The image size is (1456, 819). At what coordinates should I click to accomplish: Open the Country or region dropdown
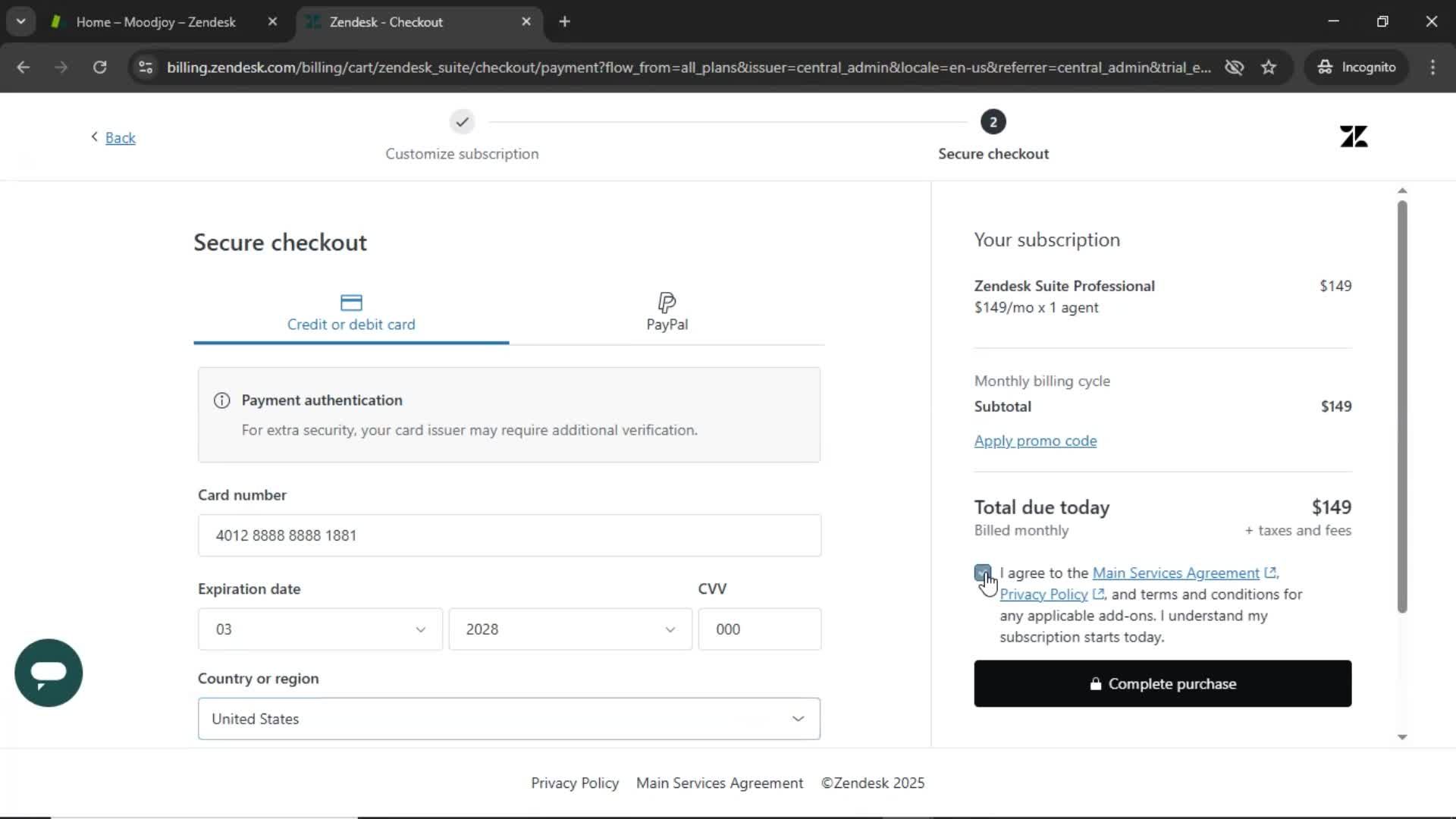pyautogui.click(x=509, y=719)
